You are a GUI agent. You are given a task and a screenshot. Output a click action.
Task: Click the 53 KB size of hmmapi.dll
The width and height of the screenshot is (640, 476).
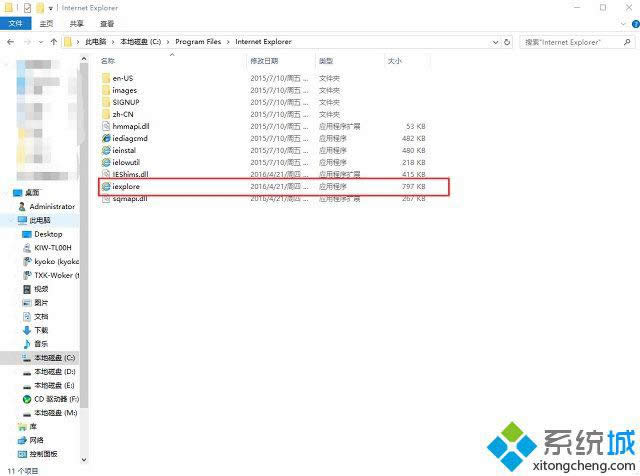click(416, 126)
